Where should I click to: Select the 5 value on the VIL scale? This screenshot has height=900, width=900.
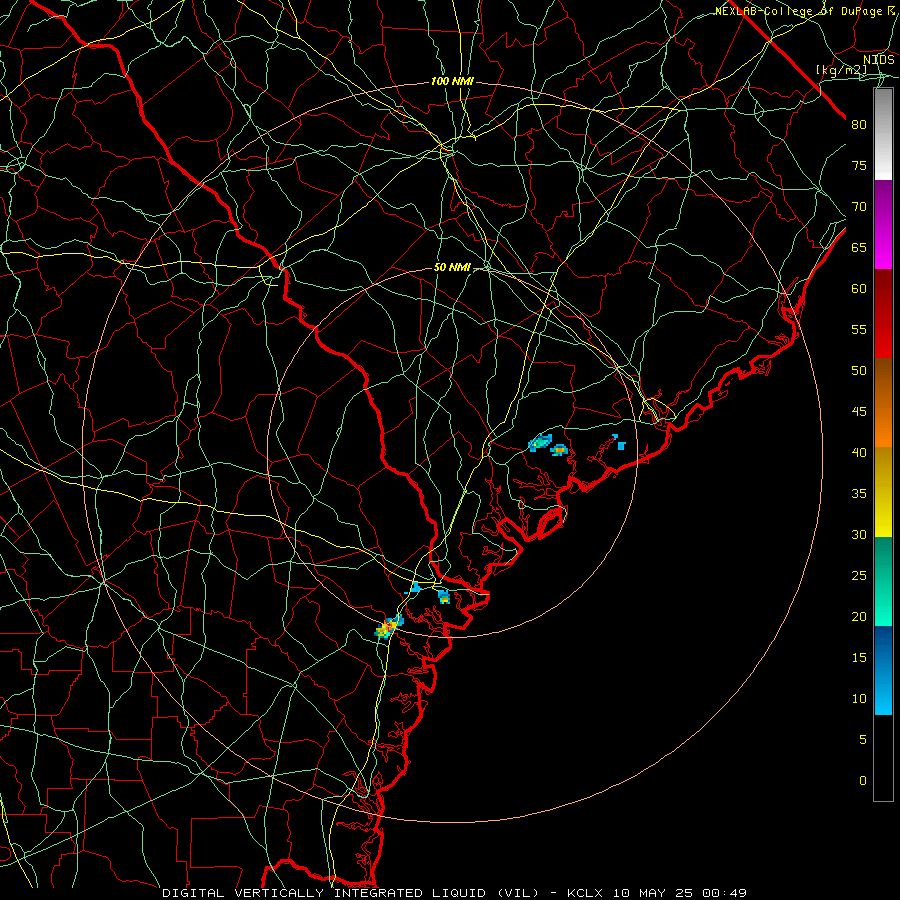tap(863, 740)
